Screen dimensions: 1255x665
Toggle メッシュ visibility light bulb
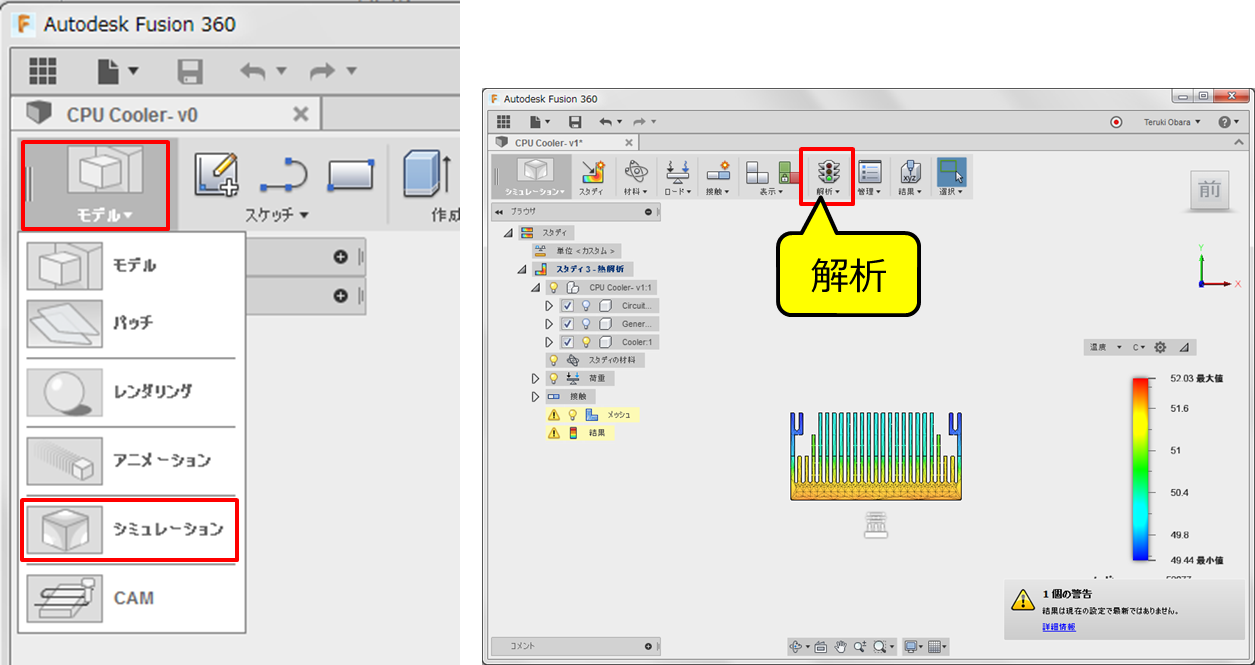coord(573,414)
